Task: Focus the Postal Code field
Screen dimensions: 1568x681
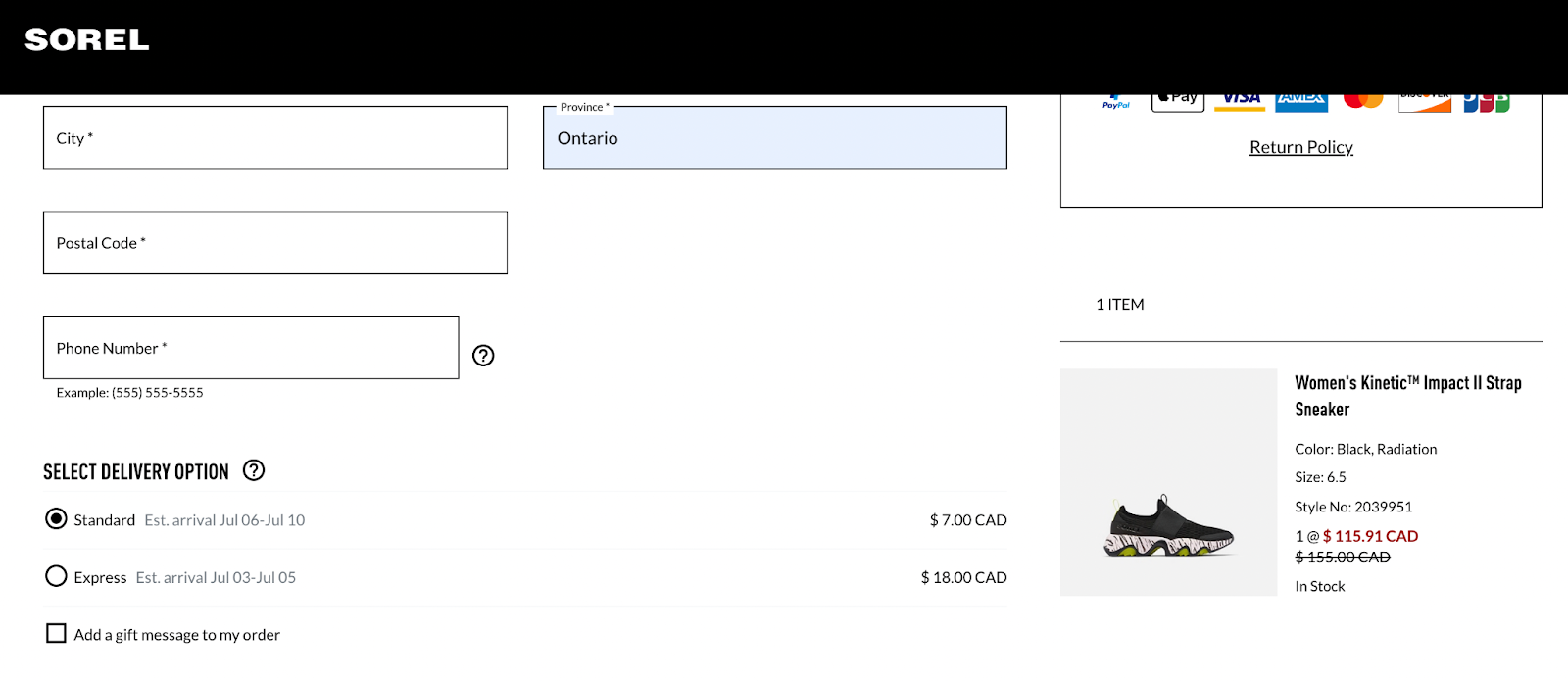Action: tap(275, 243)
